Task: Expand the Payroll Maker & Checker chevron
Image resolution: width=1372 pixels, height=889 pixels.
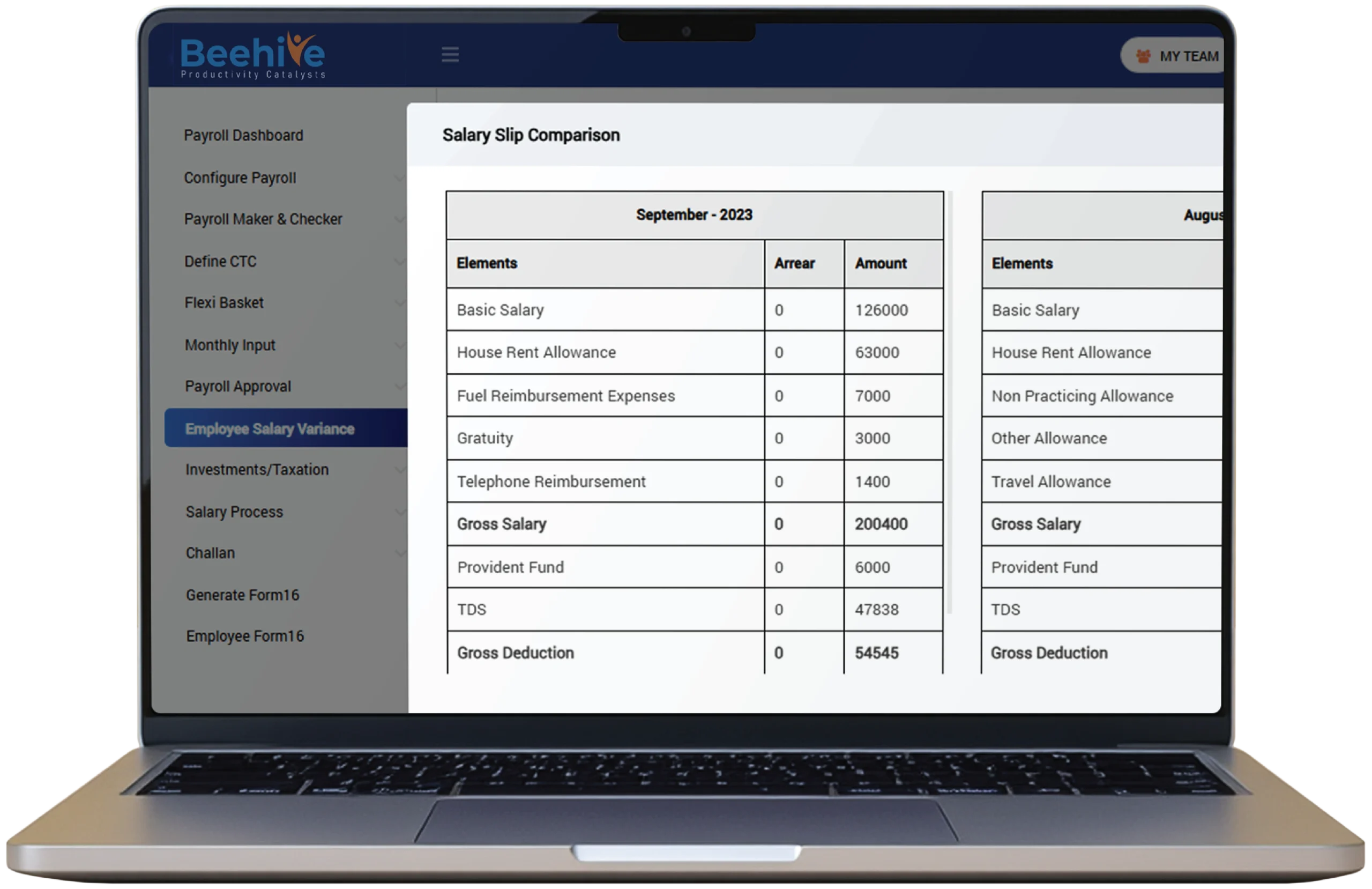Action: coord(399,219)
